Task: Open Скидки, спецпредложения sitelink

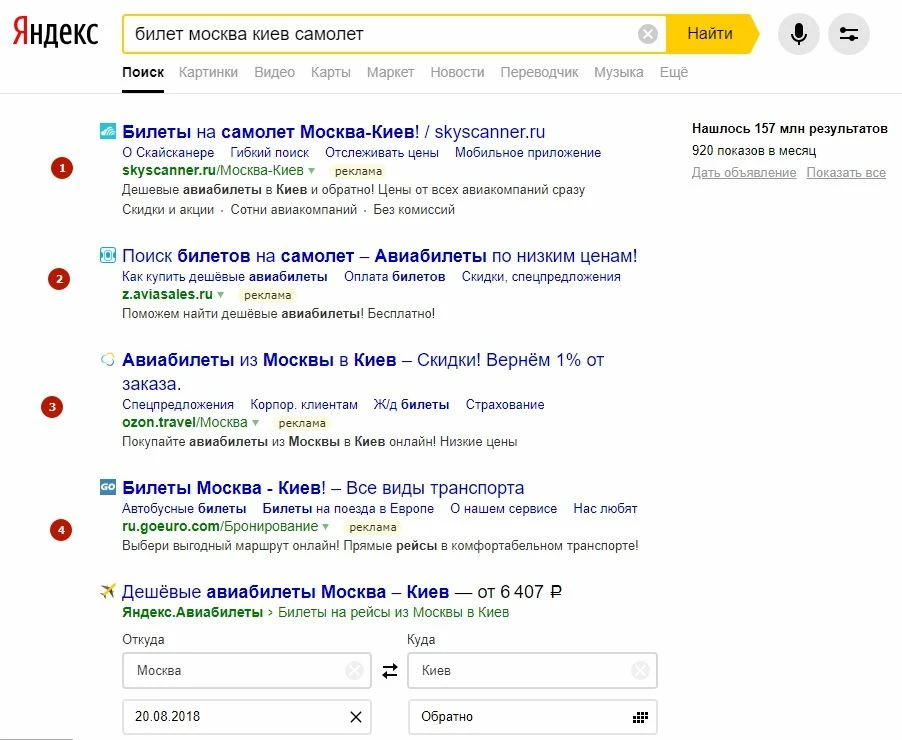Action: [541, 277]
